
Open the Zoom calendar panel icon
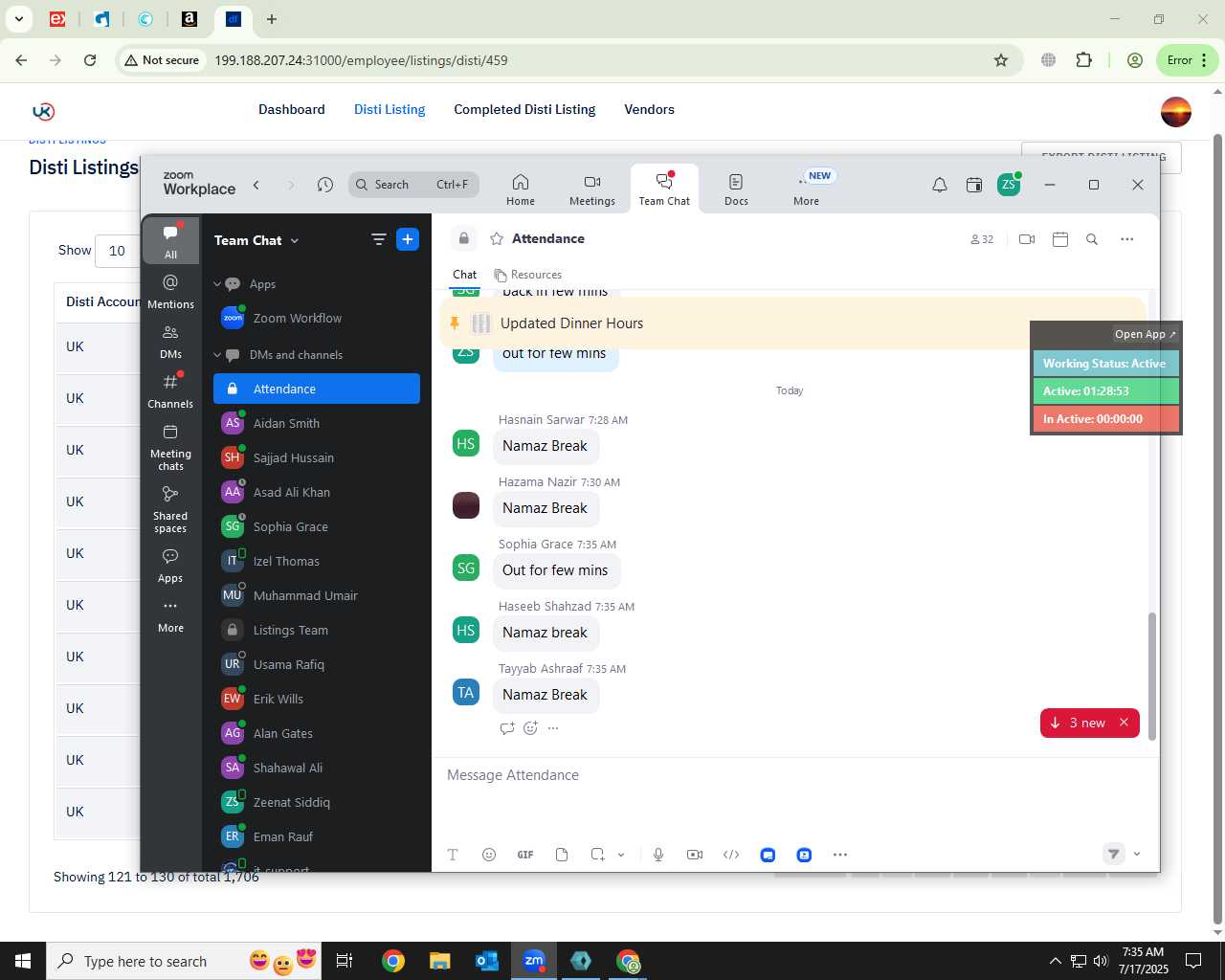pyautogui.click(x=974, y=185)
